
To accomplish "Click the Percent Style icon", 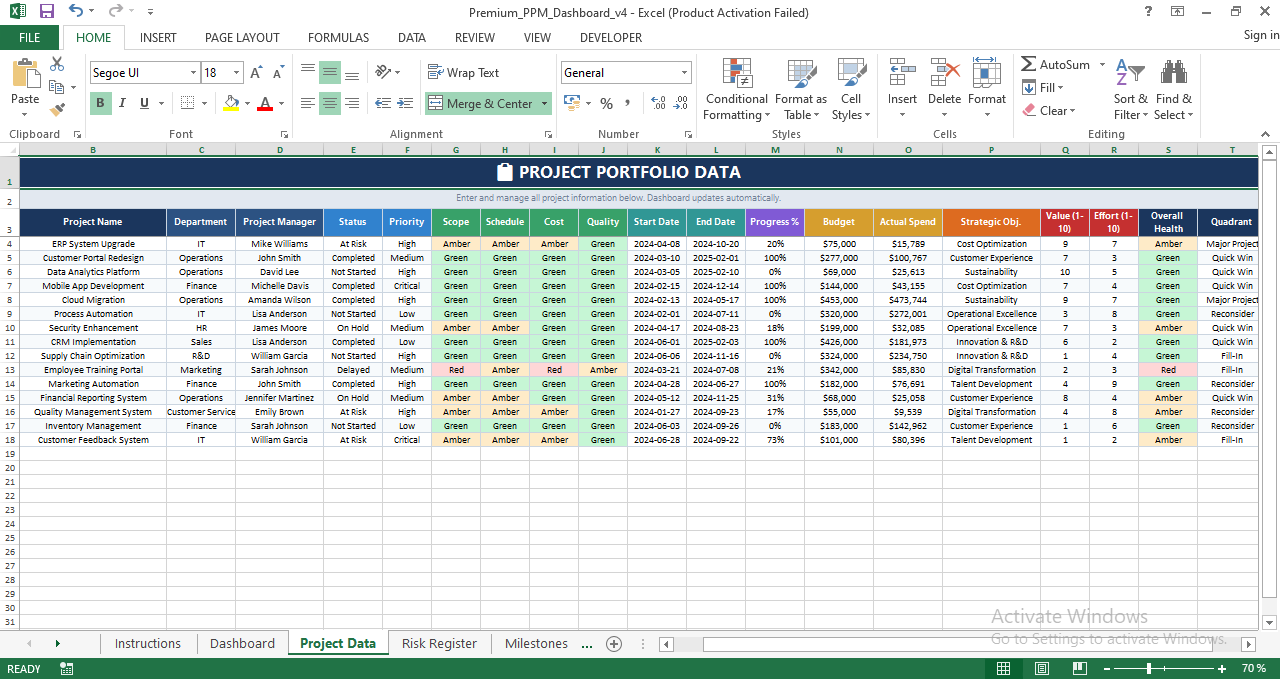I will pos(606,103).
